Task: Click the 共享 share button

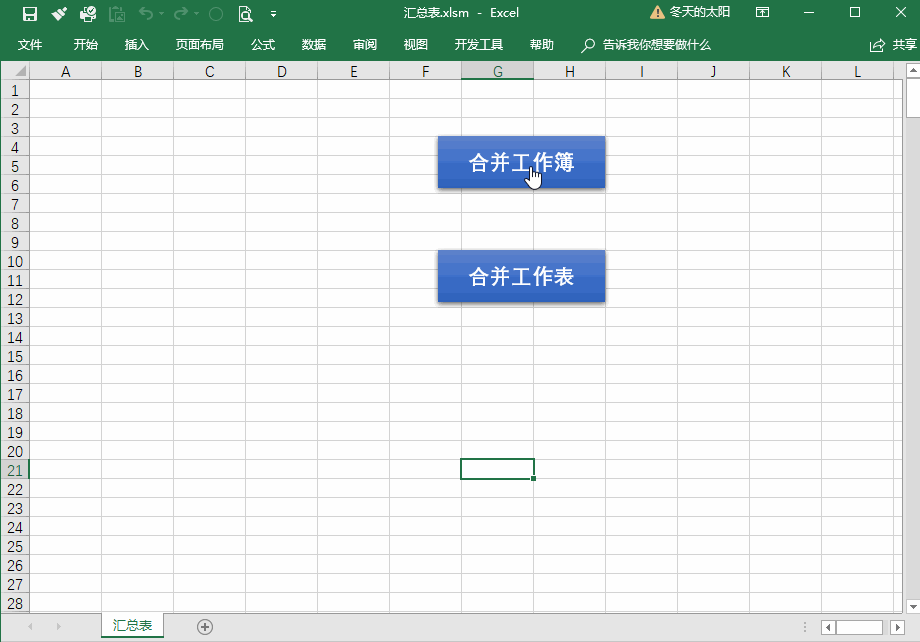Action: tap(893, 45)
